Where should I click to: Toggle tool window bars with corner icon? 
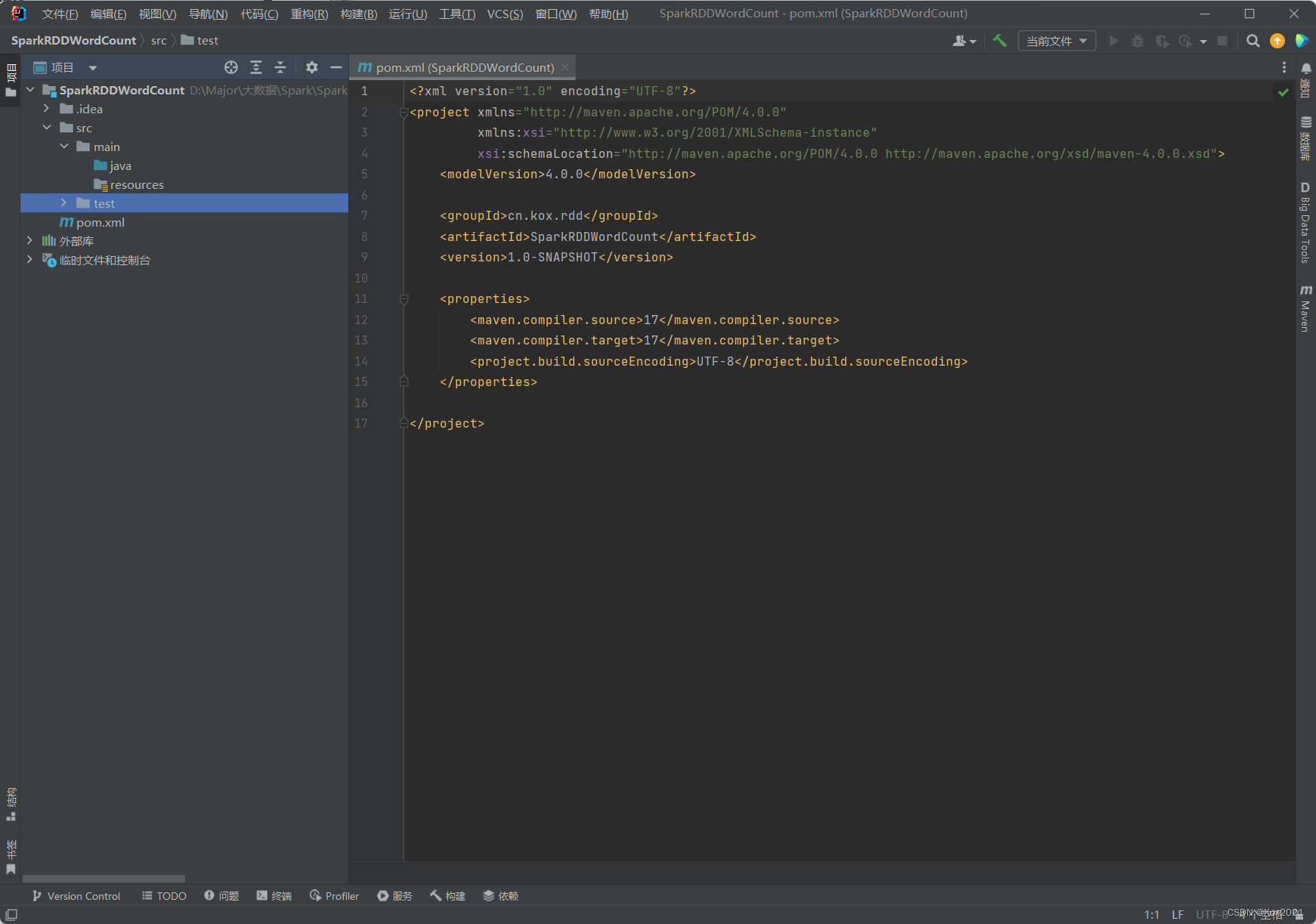[11, 914]
